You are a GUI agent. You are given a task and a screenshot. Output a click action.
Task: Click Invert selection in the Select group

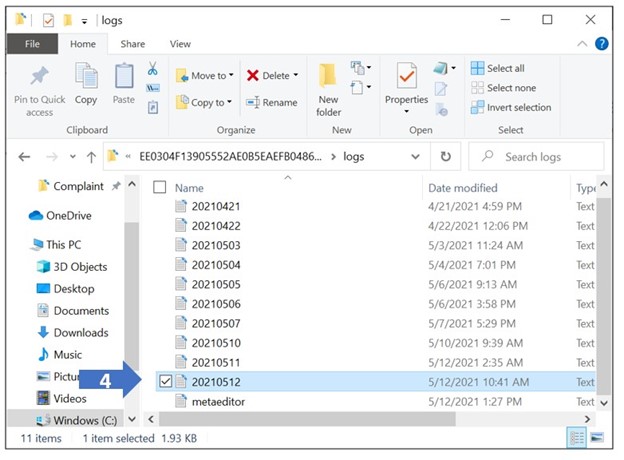coord(510,107)
